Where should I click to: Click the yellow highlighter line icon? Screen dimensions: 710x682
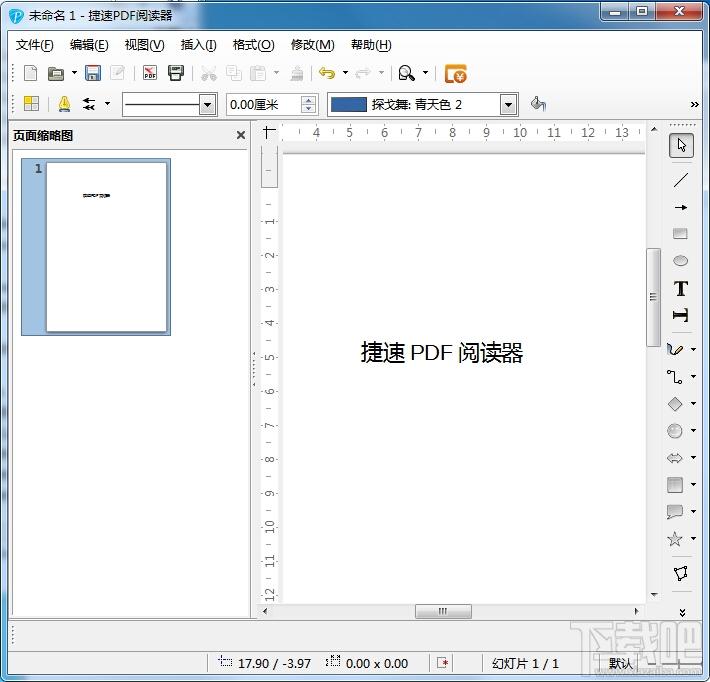[x=64, y=104]
